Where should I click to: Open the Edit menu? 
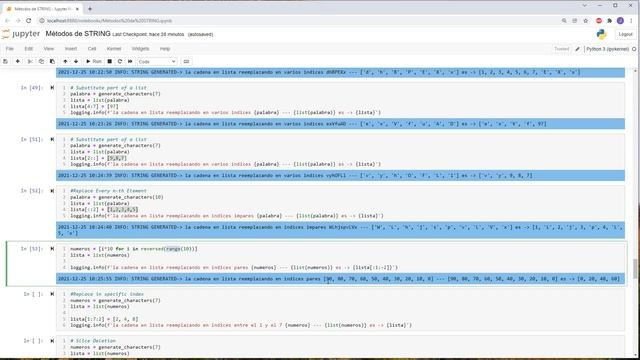[28, 49]
